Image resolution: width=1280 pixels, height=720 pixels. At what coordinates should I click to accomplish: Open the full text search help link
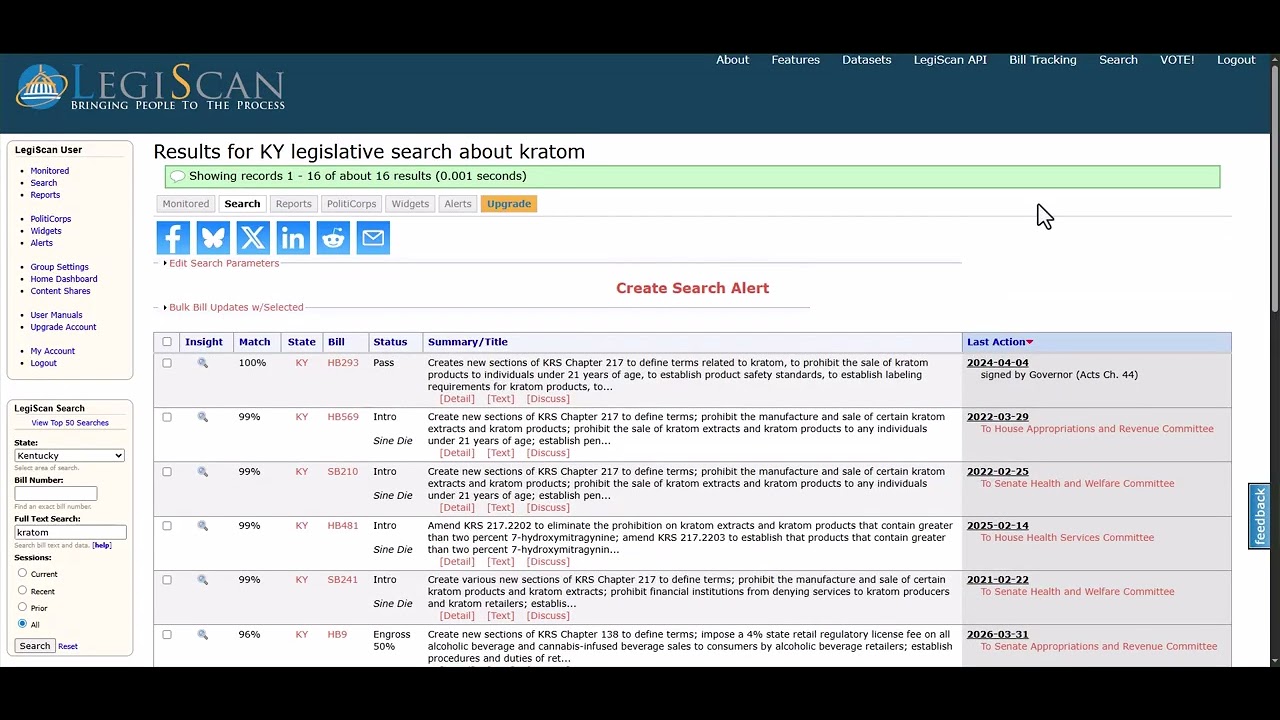[102, 546]
